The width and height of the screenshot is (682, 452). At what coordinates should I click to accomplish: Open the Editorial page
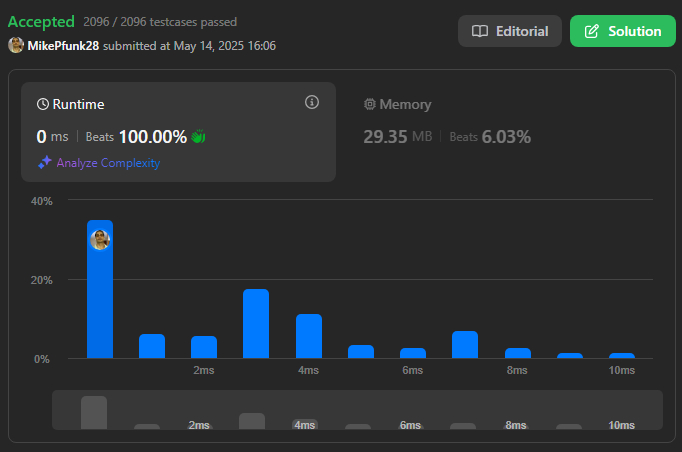coord(510,31)
